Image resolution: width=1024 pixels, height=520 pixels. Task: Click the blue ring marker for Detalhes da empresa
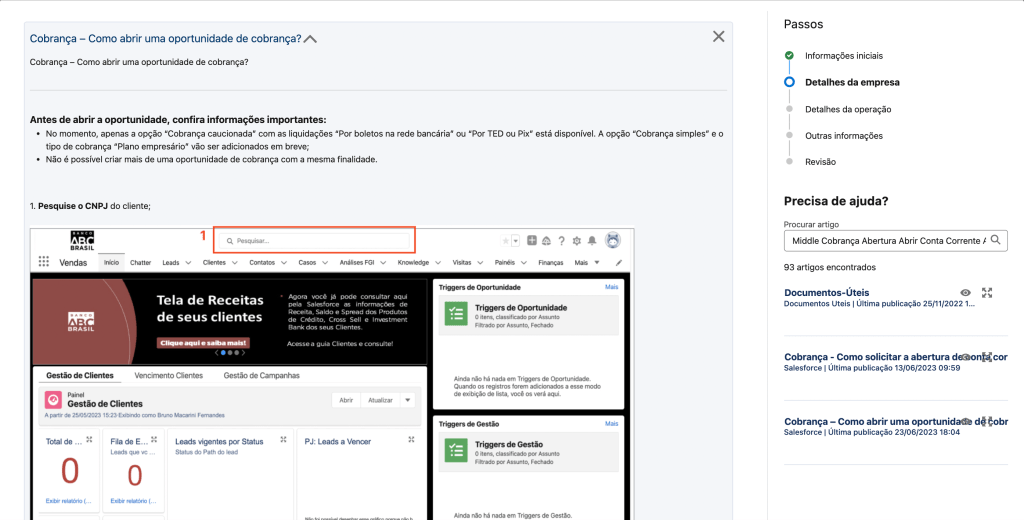click(789, 82)
